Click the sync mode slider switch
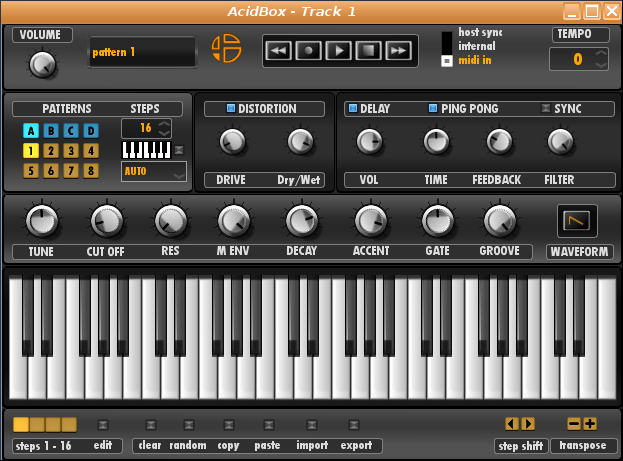 447,48
